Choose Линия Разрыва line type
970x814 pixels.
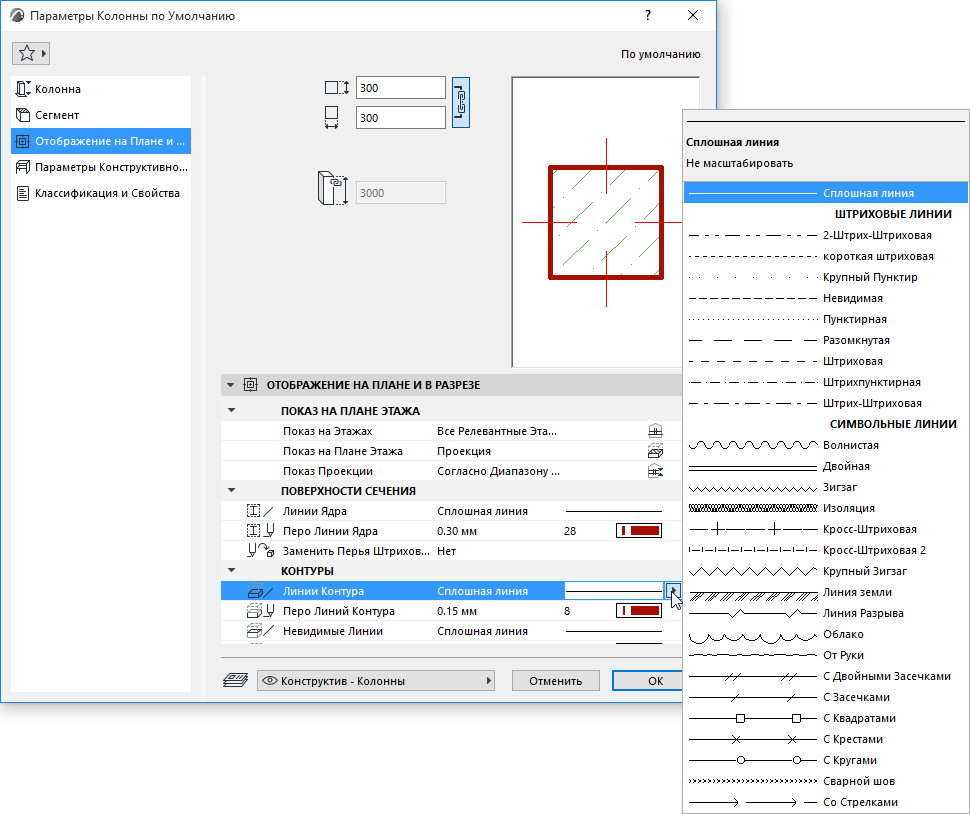[826, 614]
